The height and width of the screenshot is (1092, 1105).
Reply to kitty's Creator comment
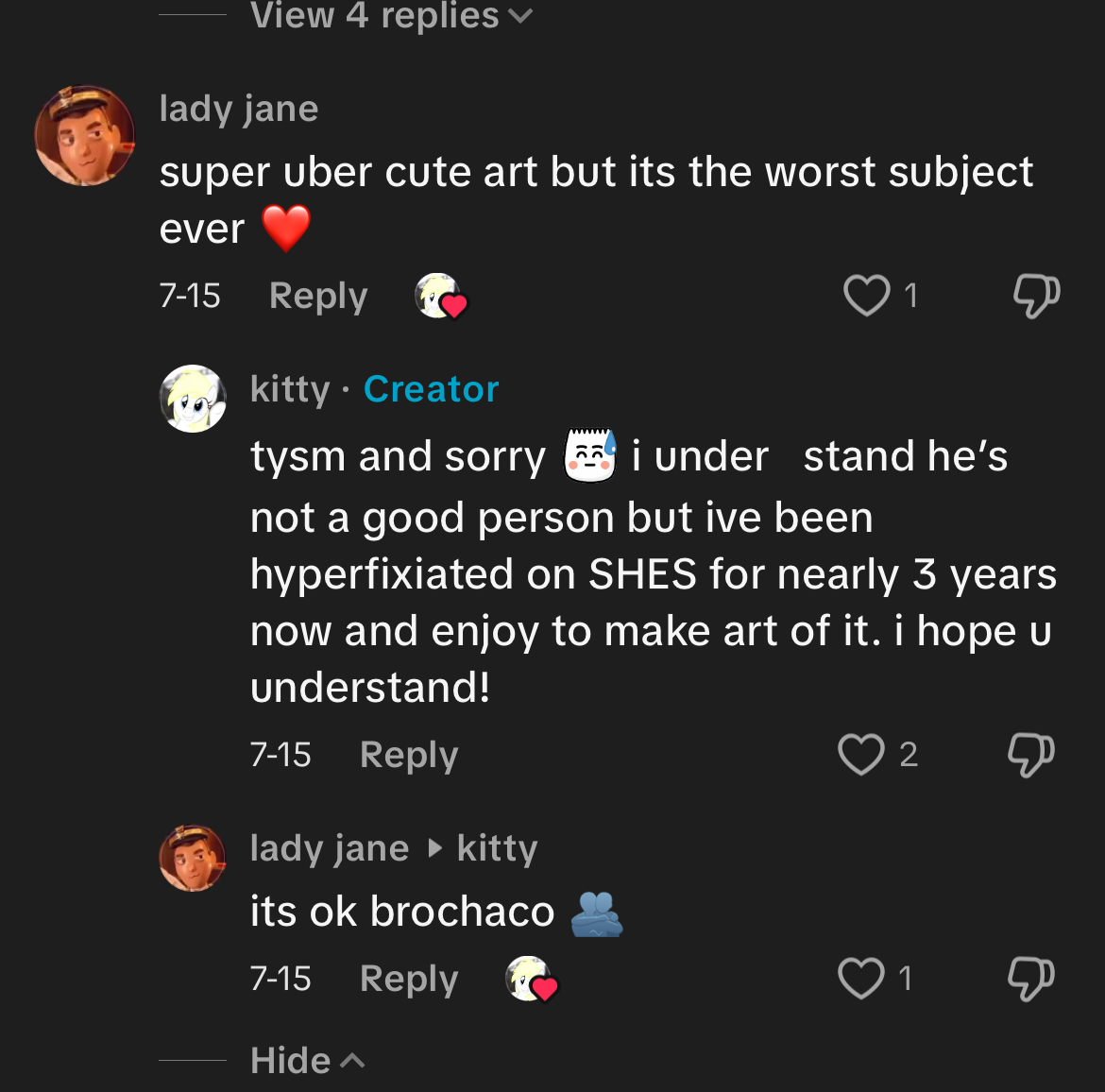click(409, 755)
